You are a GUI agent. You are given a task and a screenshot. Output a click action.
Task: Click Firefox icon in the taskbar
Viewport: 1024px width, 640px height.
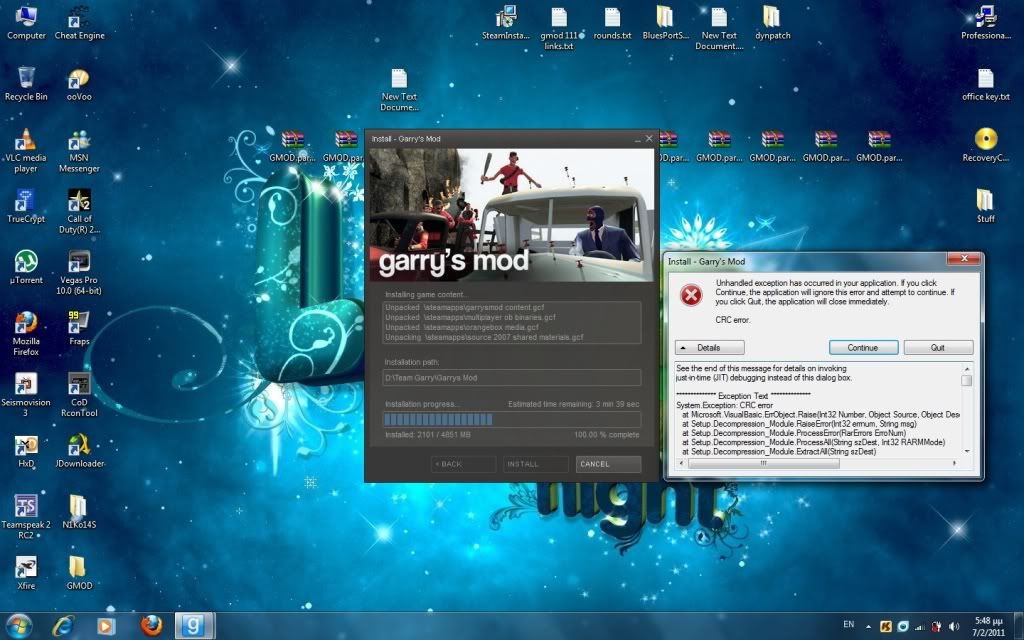[x=152, y=625]
